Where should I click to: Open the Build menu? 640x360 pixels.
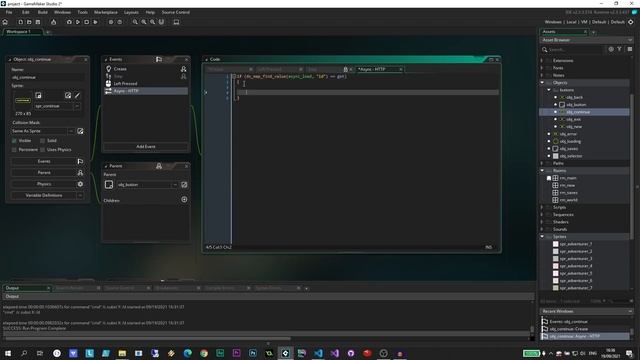[x=42, y=12]
